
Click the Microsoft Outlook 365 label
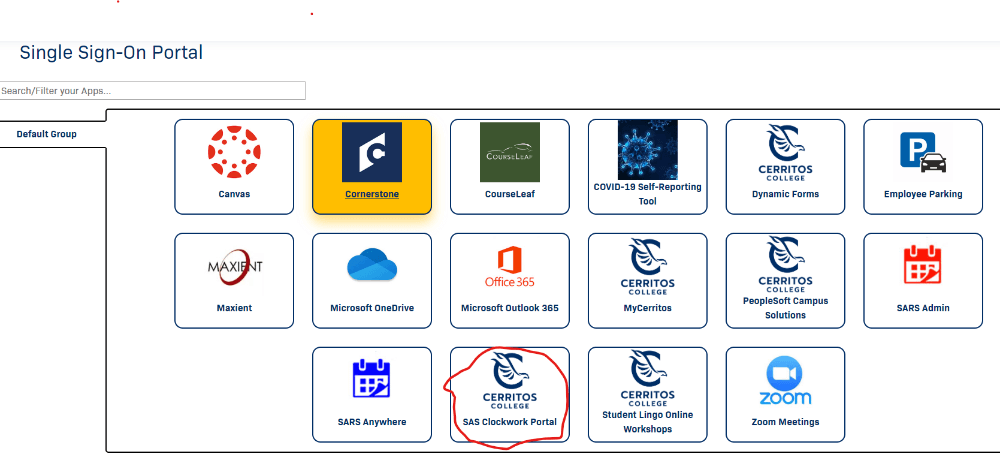point(510,308)
